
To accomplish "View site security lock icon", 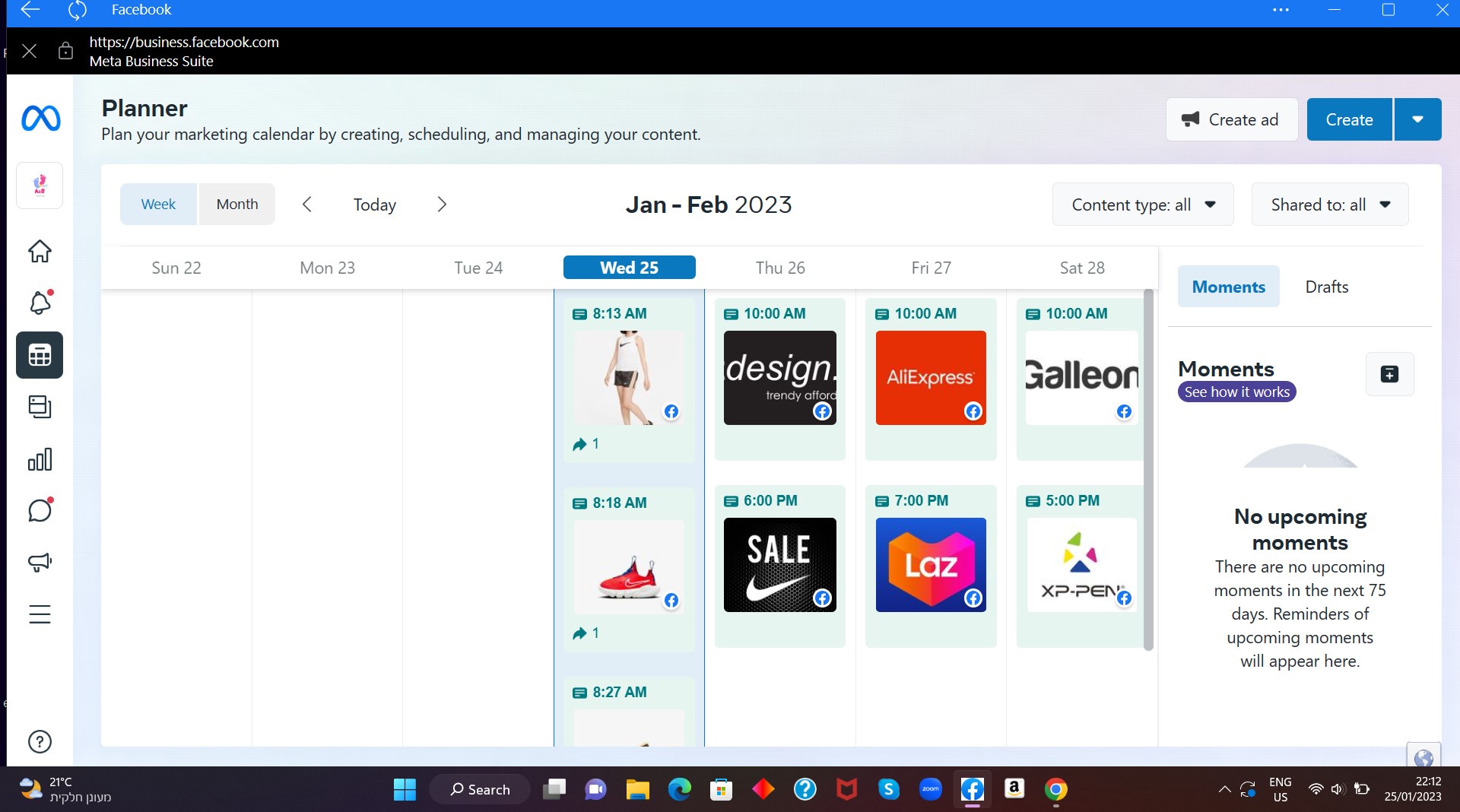I will (66, 51).
